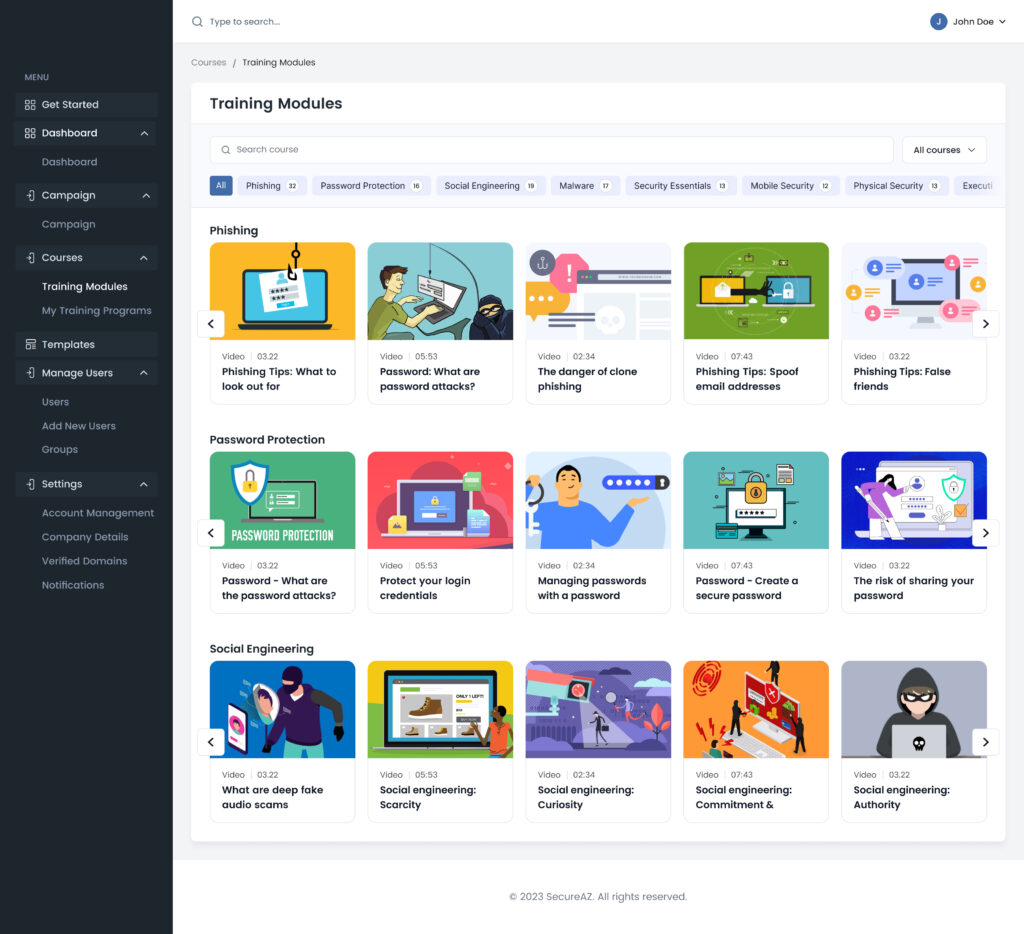Click the Get Started grid icon
This screenshot has width=1024, height=934.
coord(30,105)
